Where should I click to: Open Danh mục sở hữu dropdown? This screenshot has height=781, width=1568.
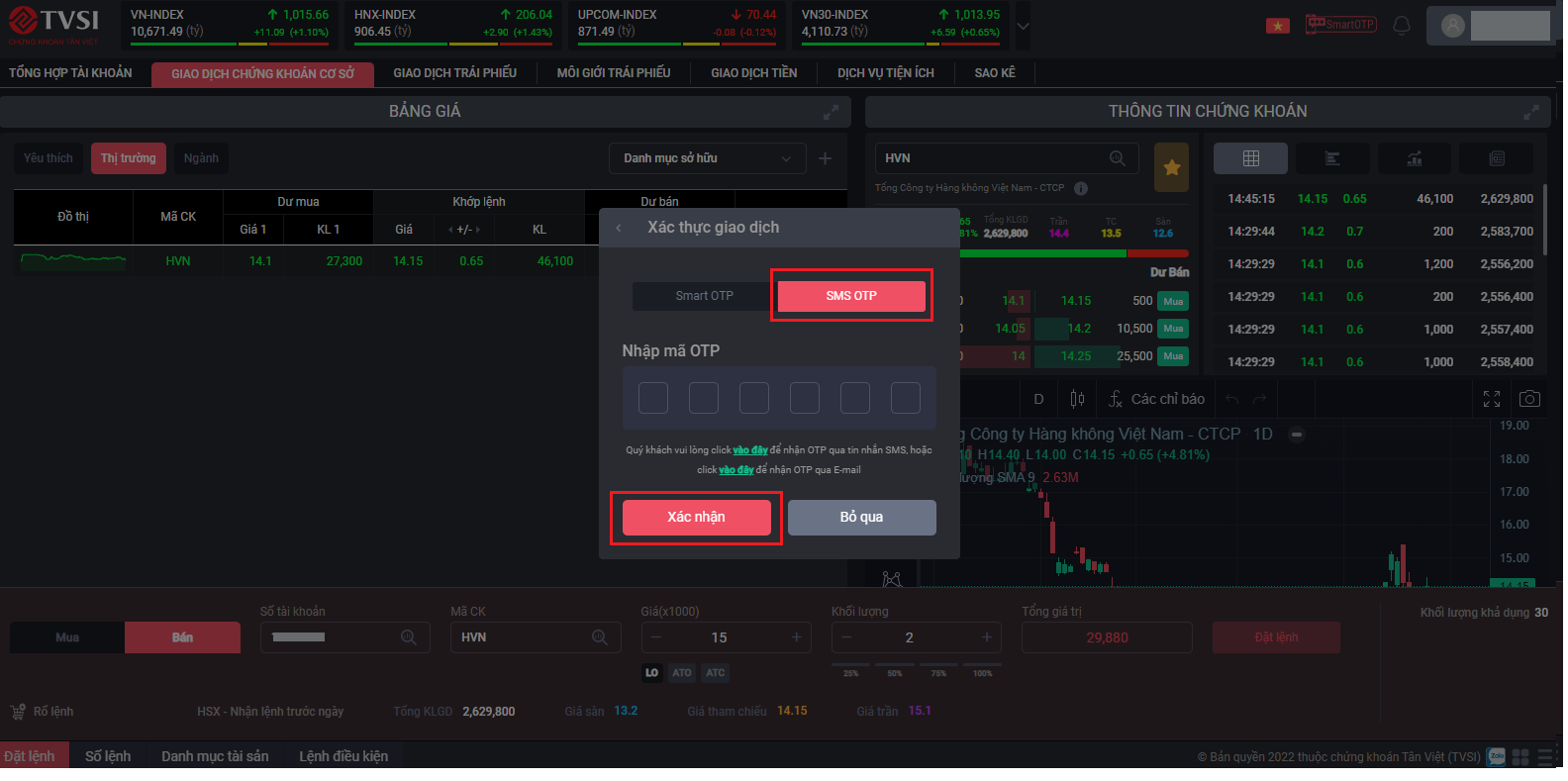[x=706, y=158]
